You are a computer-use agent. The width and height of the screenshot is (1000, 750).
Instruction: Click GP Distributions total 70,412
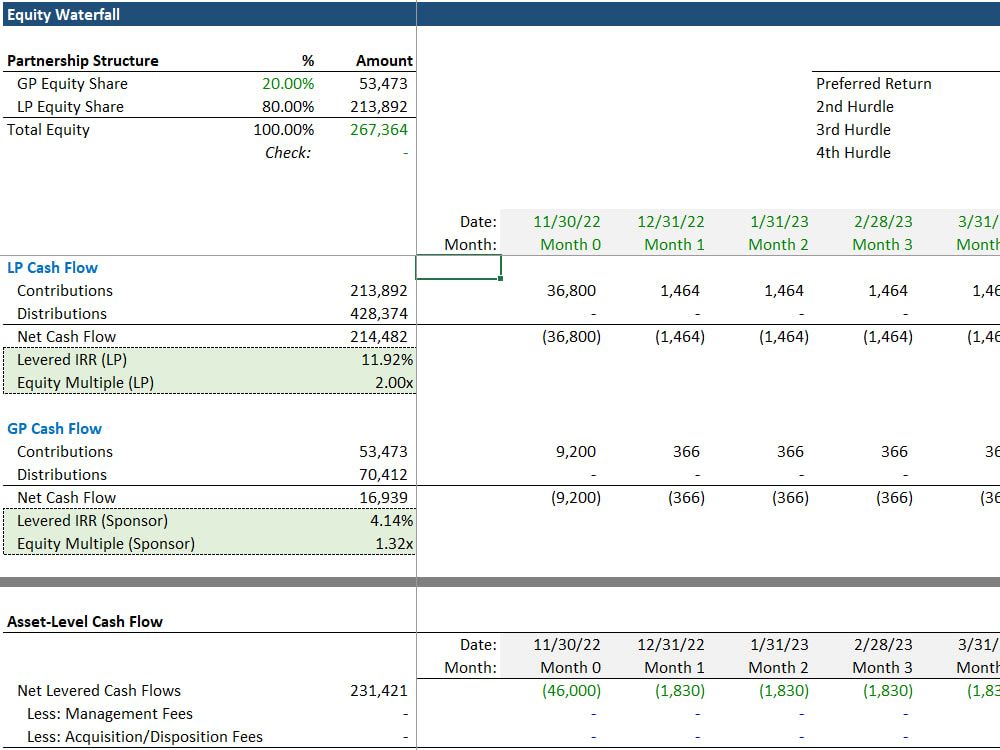click(x=383, y=474)
